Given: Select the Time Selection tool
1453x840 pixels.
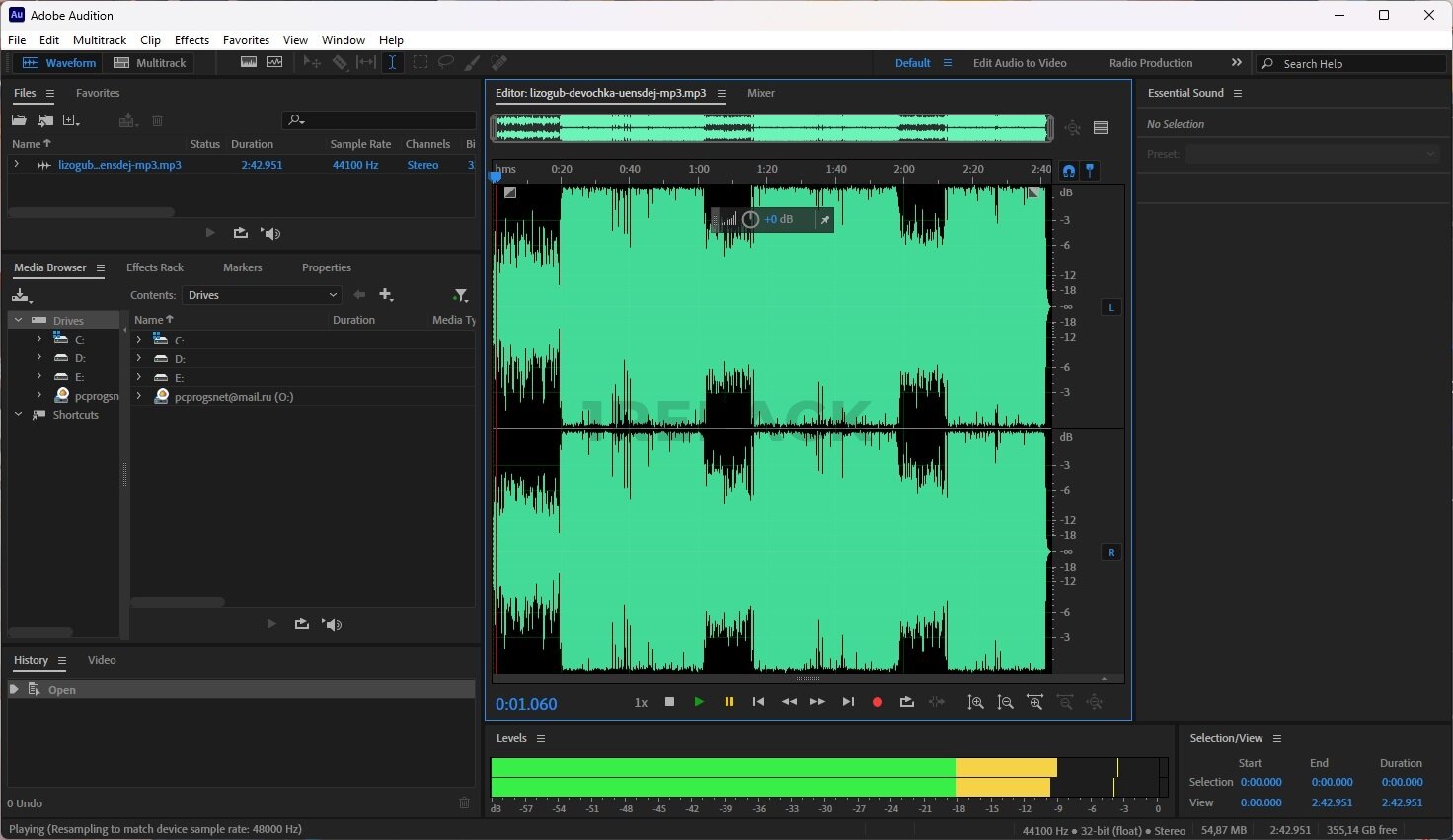Looking at the screenshot, I should (x=392, y=62).
